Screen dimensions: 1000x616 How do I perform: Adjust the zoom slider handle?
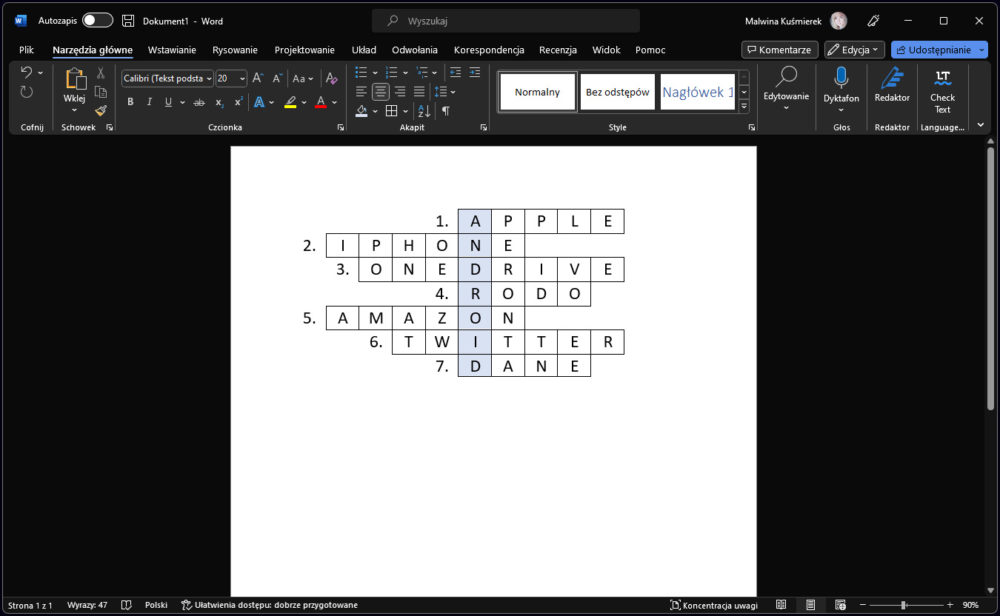pyautogui.click(x=903, y=605)
